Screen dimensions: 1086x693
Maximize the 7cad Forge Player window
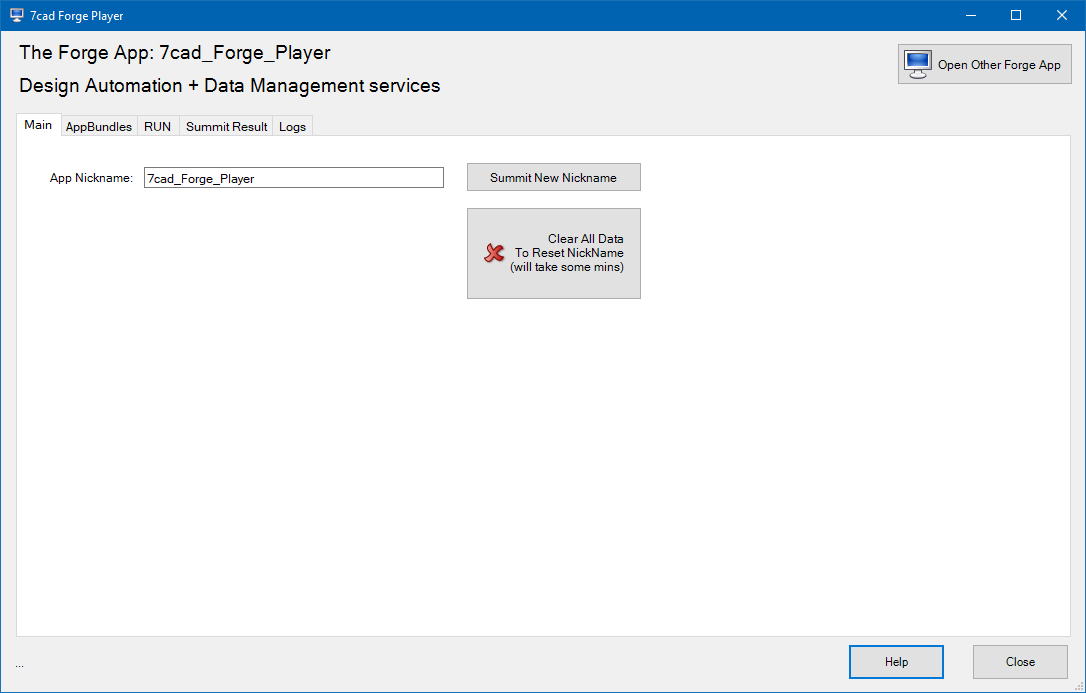click(x=1016, y=15)
